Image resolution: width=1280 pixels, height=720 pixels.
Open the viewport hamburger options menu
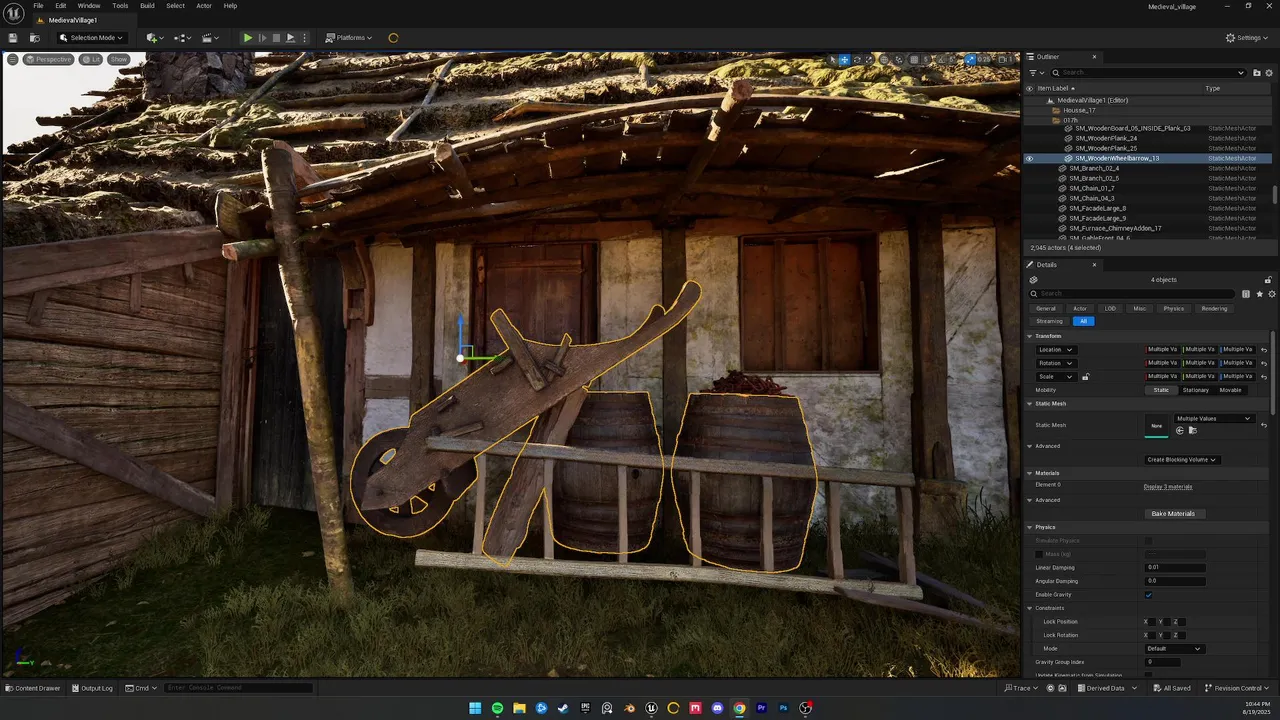(12, 59)
